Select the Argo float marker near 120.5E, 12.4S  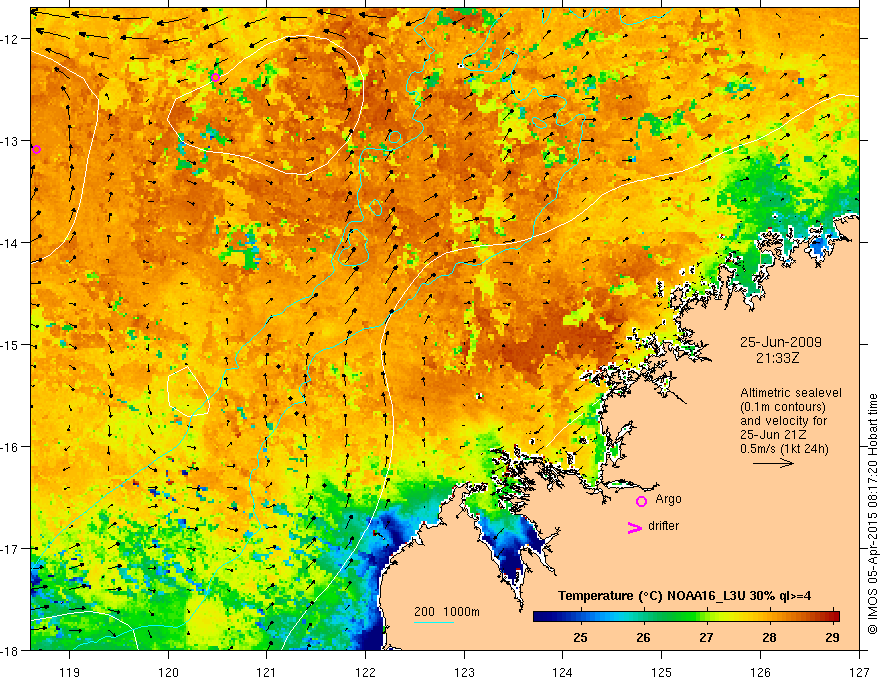(x=216, y=77)
